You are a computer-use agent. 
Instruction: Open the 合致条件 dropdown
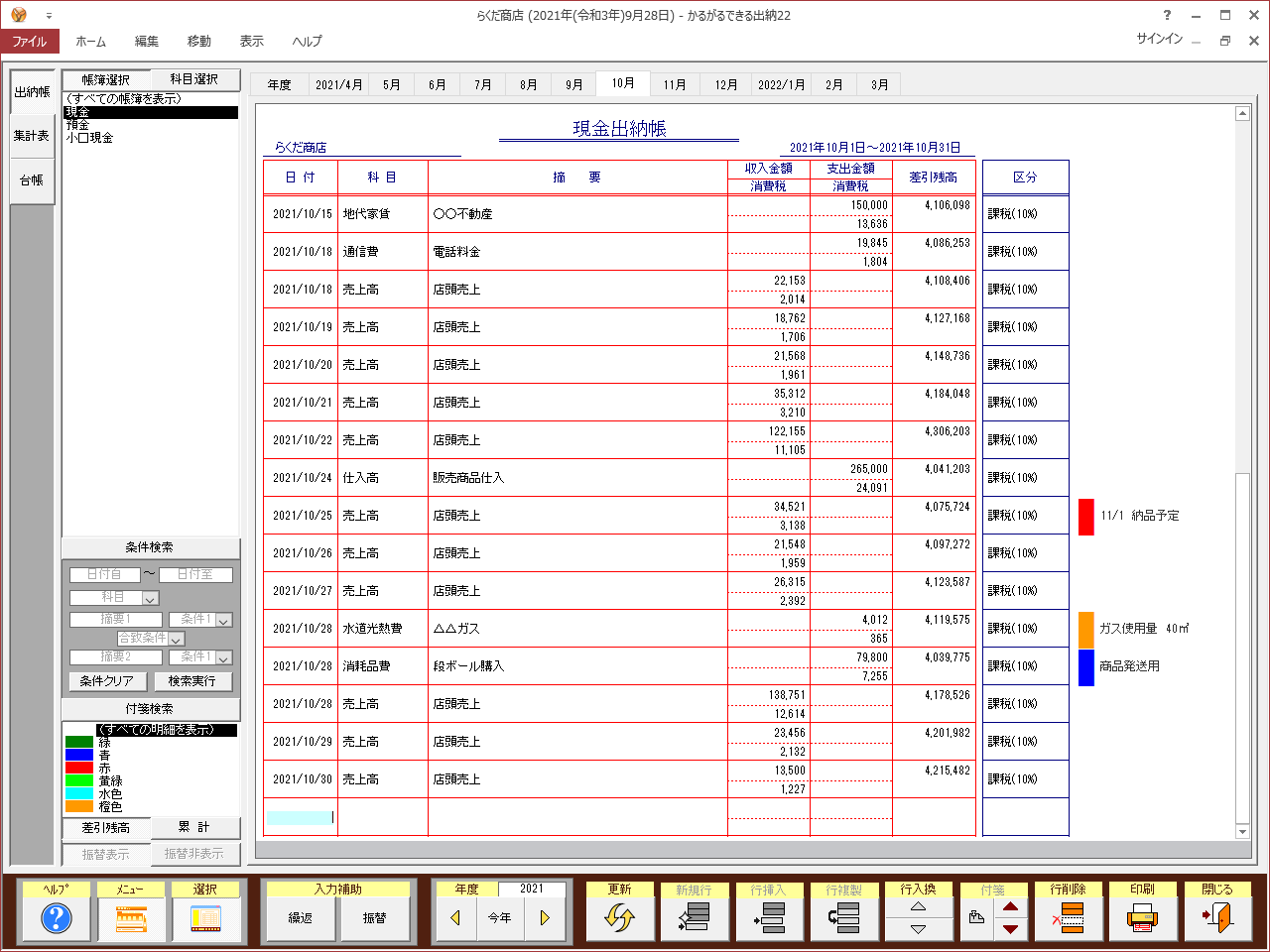[x=176, y=639]
